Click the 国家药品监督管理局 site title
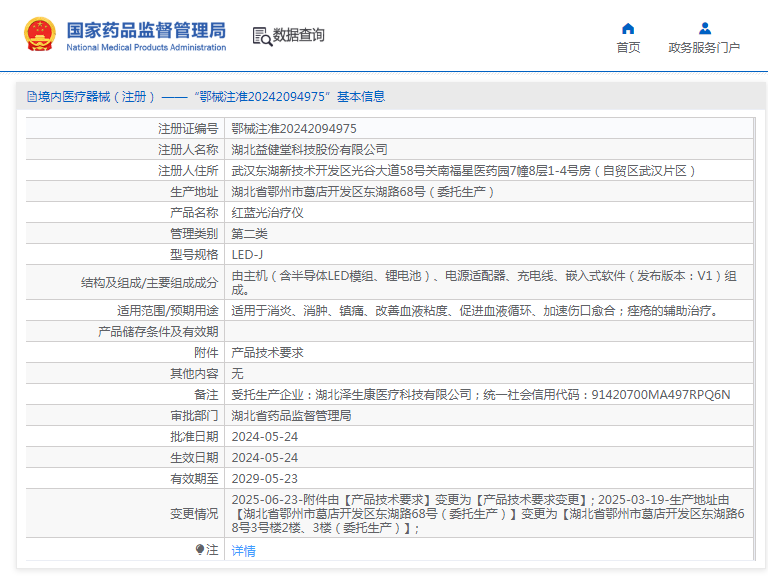The width and height of the screenshot is (768, 579). point(146,29)
